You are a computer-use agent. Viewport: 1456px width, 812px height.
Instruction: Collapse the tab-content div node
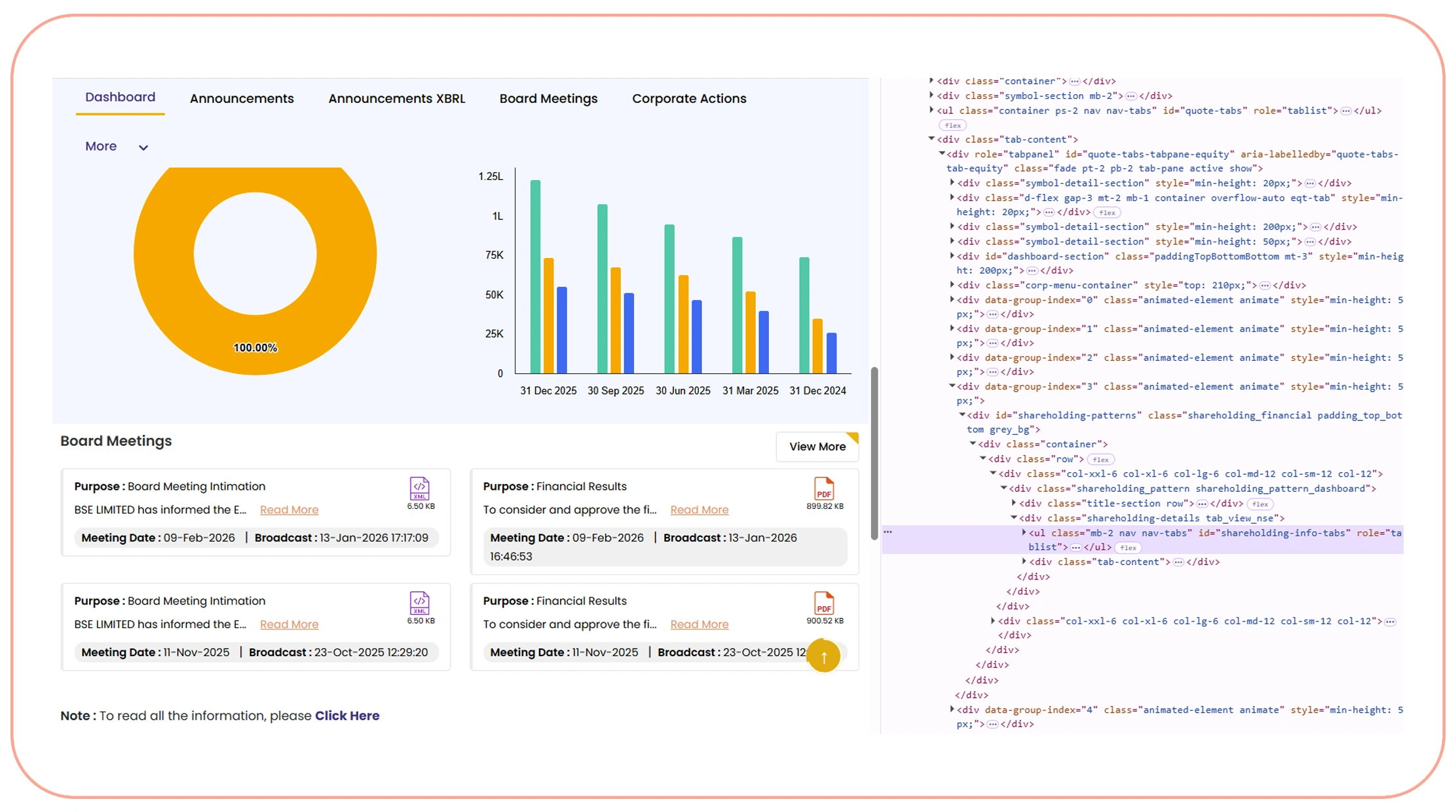[x=931, y=139]
